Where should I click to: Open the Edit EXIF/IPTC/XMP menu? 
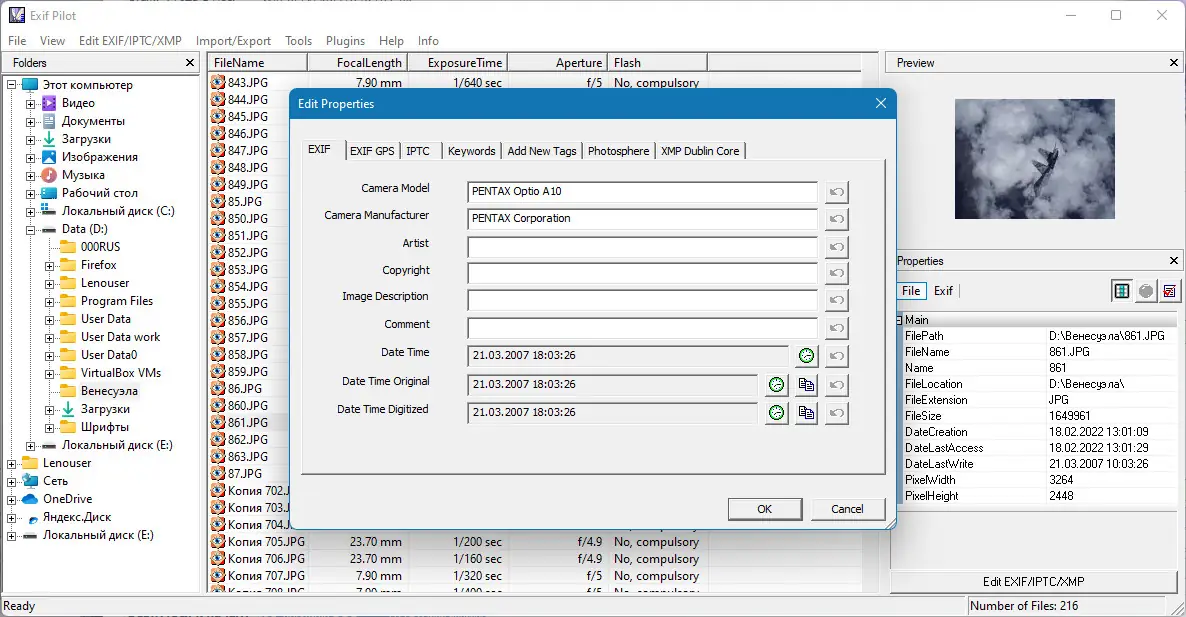(x=130, y=41)
